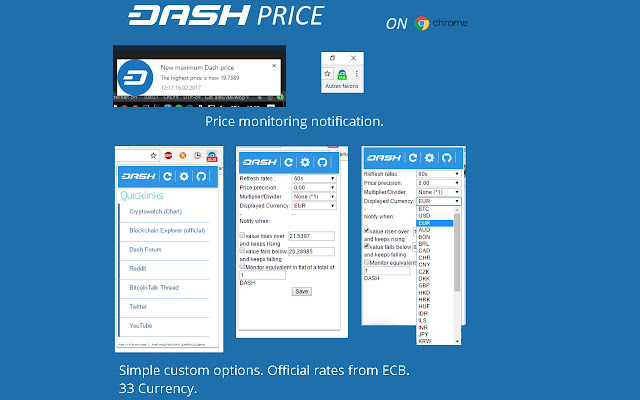Viewport: 640px width, 400px height.
Task: Open the Cryptowatch (Chart) quicklink
Action: point(156,211)
